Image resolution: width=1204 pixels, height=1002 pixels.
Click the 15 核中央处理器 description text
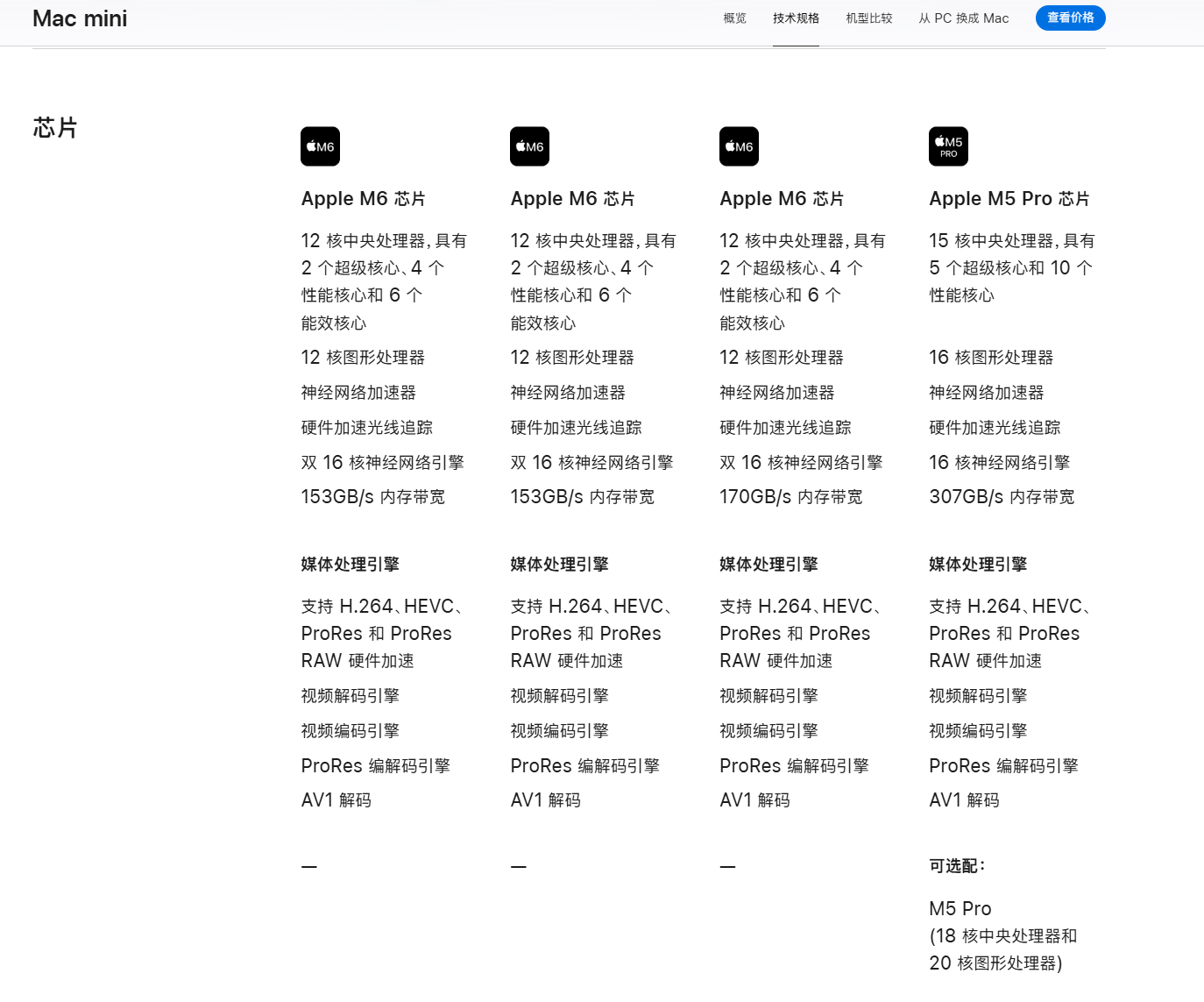coord(1011,267)
